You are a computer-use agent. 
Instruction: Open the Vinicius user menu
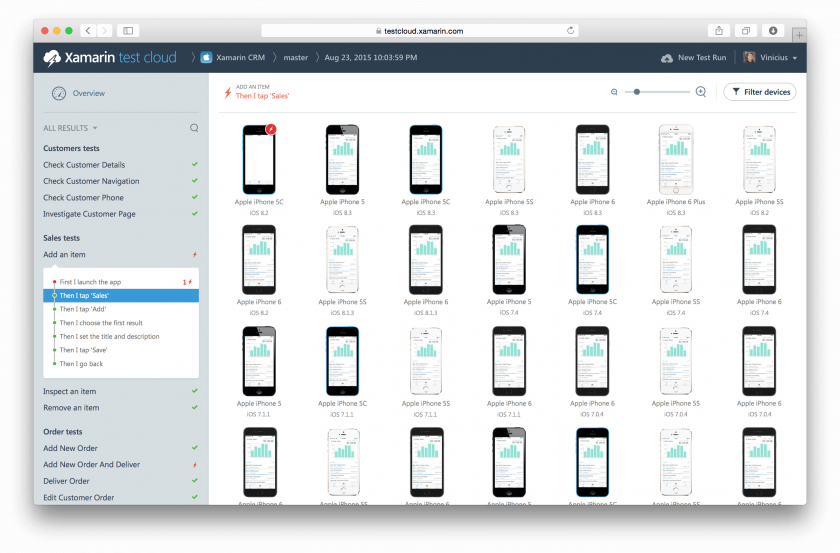769,58
